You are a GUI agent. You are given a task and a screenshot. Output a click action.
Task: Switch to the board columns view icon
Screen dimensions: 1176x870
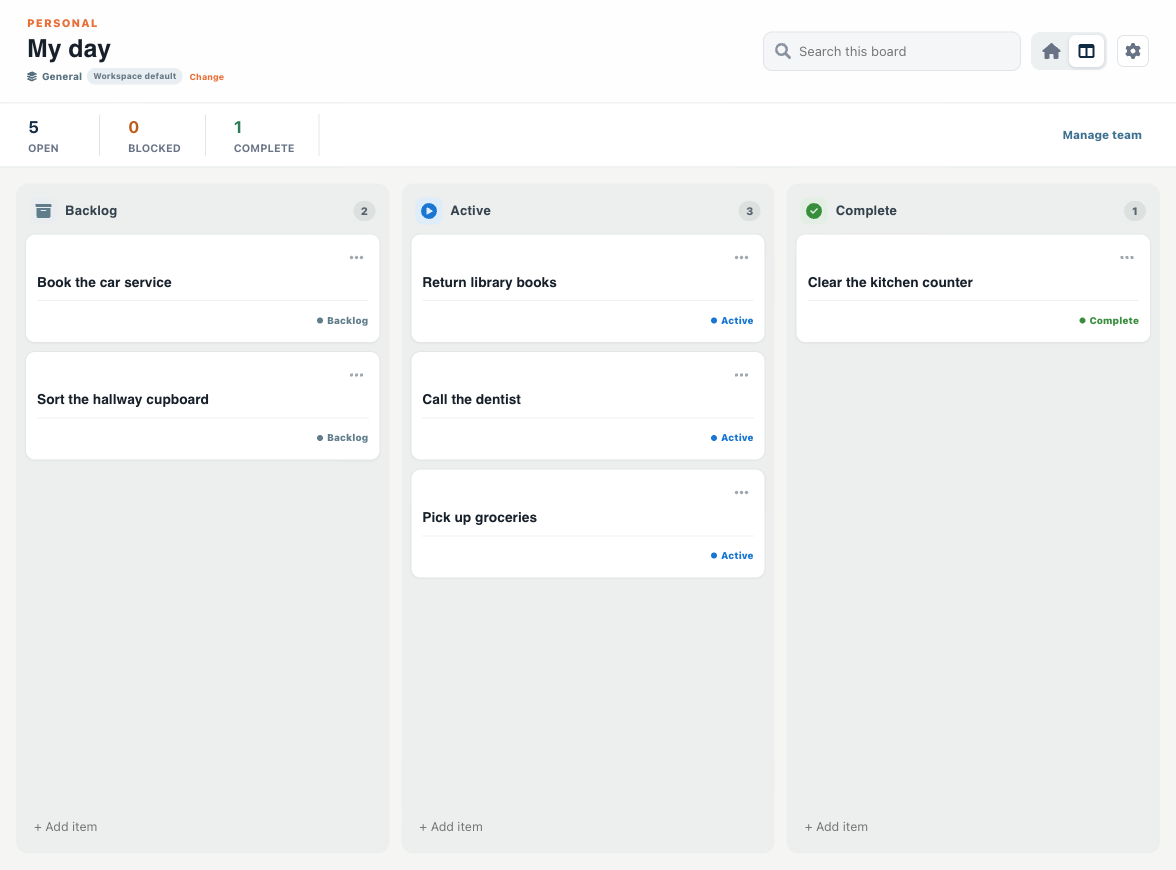point(1086,51)
